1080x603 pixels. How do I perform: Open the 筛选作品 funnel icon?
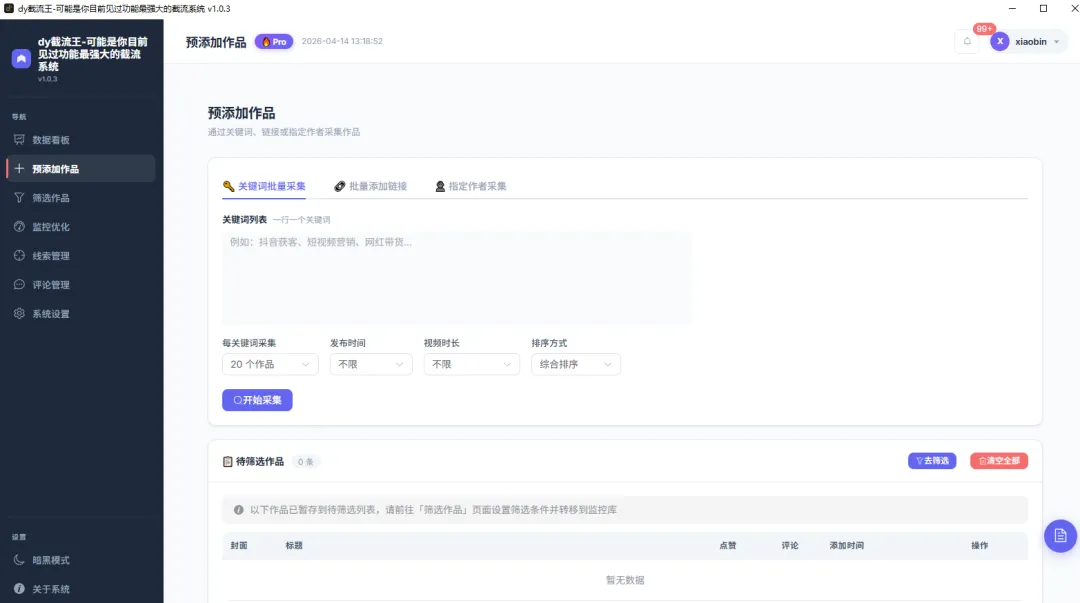[19, 198]
